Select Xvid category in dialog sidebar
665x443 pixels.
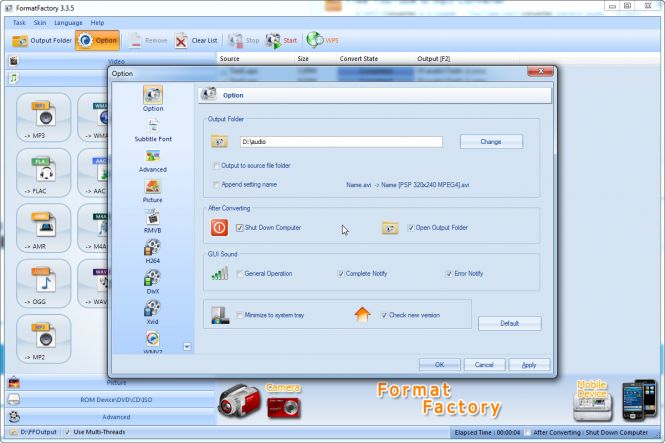(x=153, y=312)
